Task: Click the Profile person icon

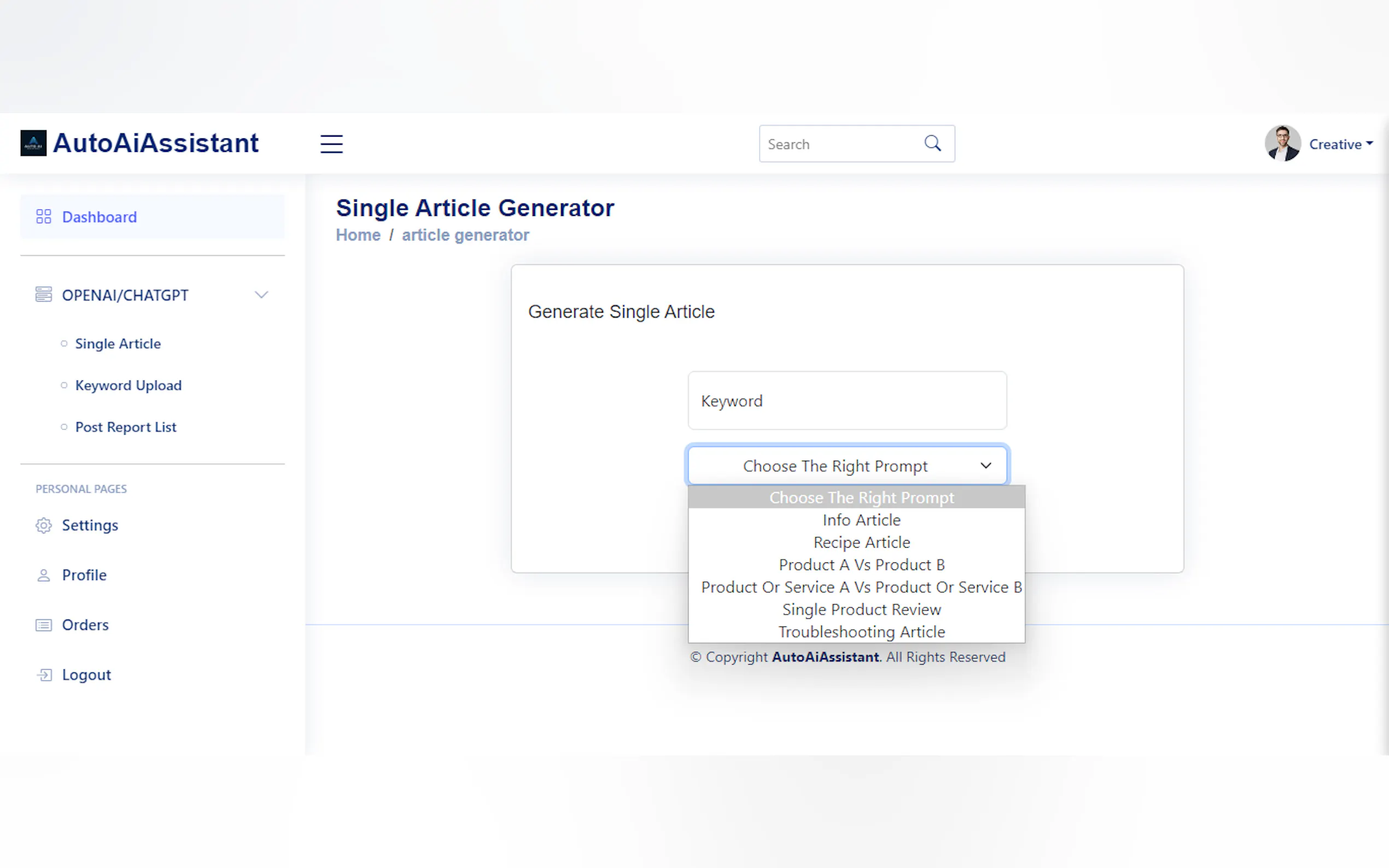Action: point(44,575)
